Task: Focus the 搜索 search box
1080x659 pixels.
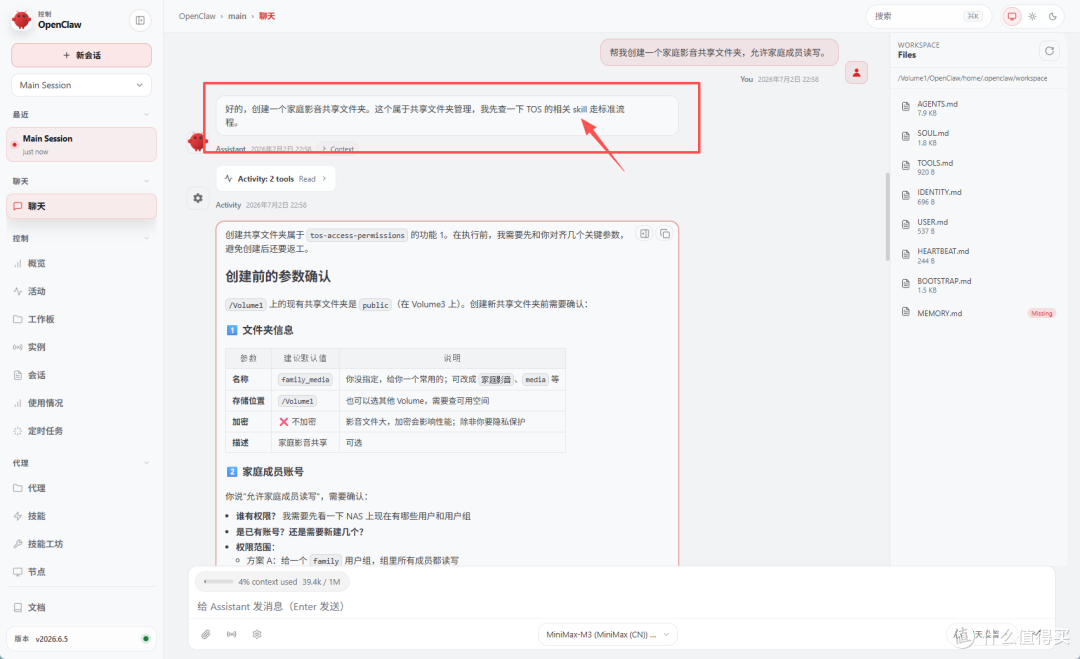Action: (928, 17)
